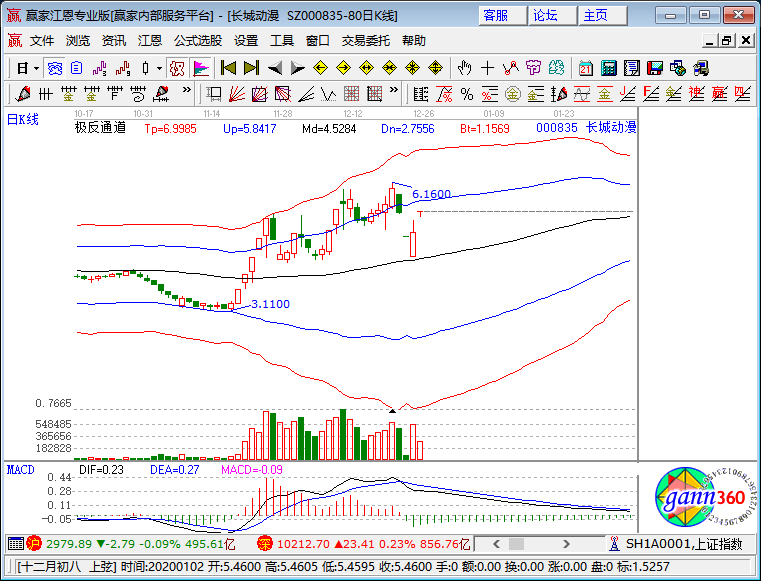Screen dimensions: 761x581
Task: Open the calendar icon showing 21
Action: [x=586, y=68]
